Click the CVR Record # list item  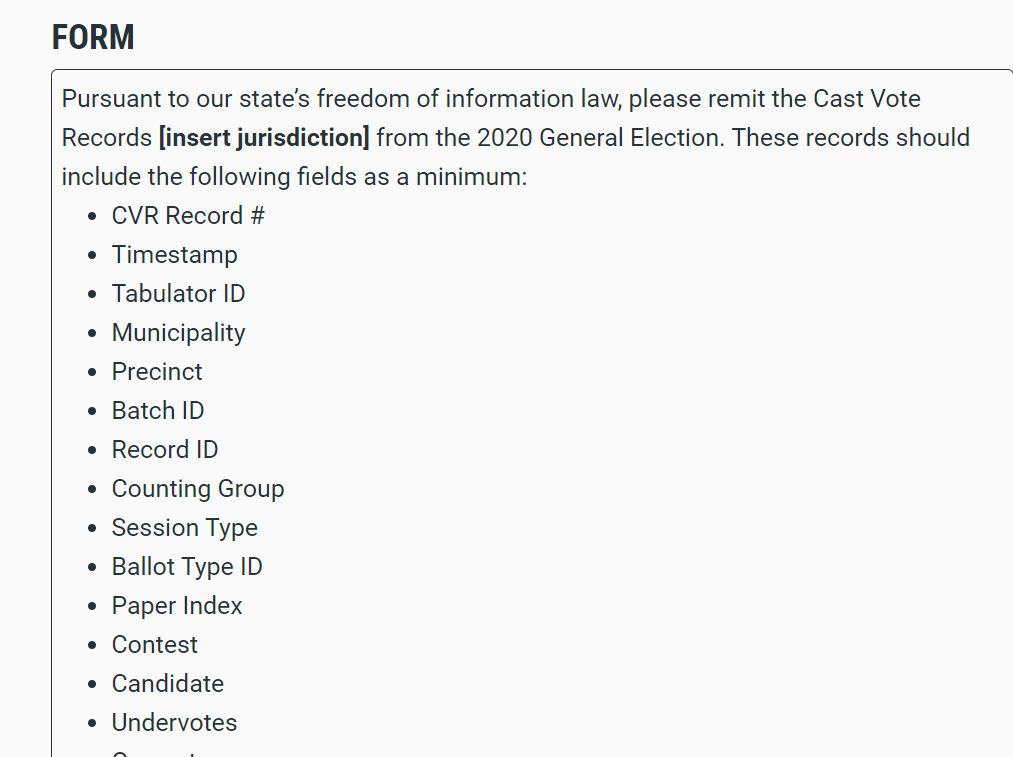(x=188, y=216)
